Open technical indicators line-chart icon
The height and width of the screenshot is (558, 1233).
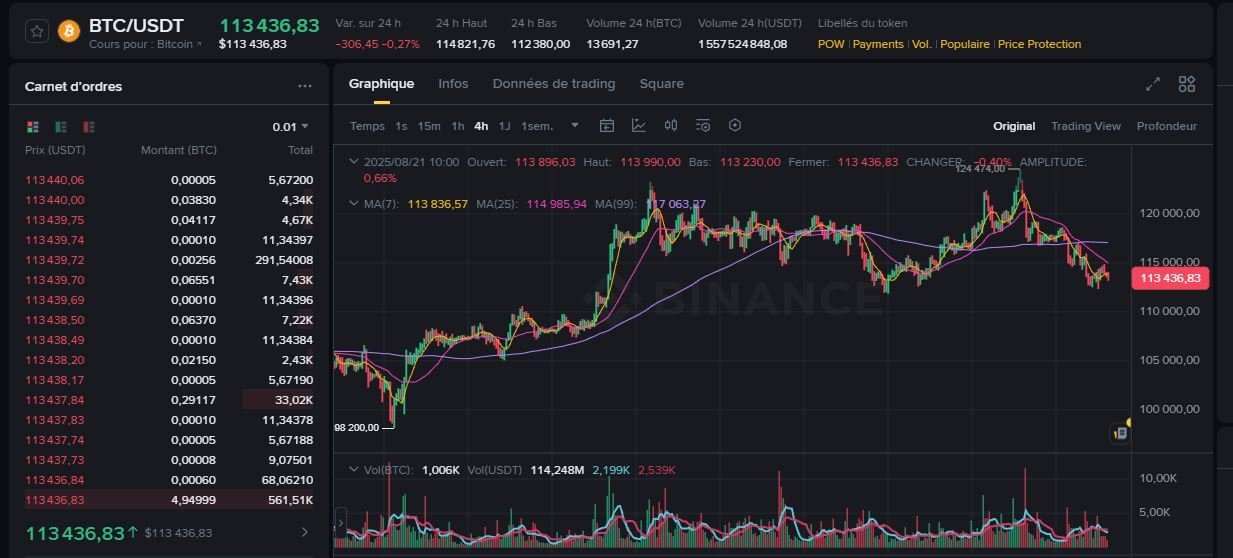point(639,126)
